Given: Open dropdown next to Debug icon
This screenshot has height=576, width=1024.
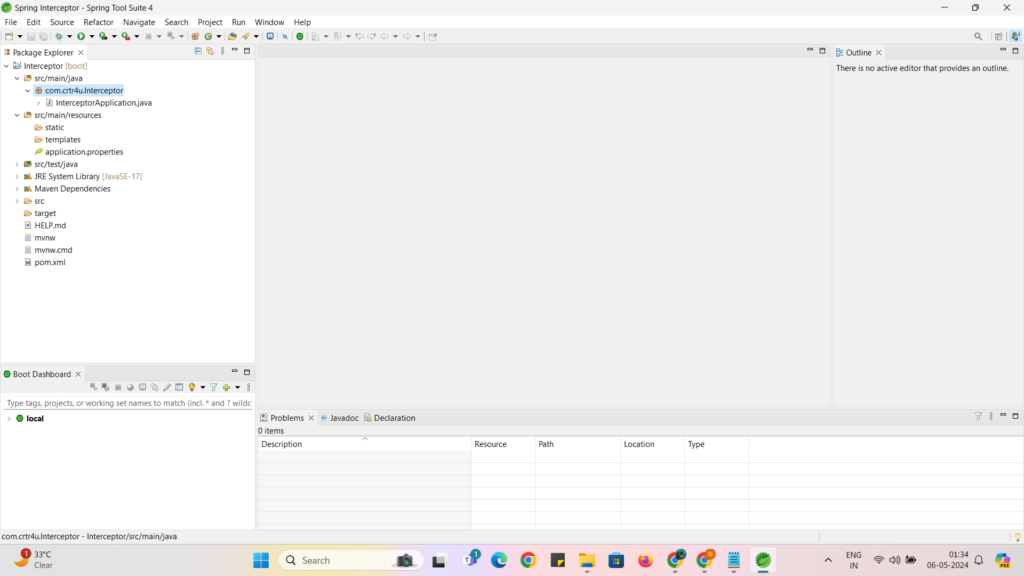Looking at the screenshot, I should (x=69, y=37).
